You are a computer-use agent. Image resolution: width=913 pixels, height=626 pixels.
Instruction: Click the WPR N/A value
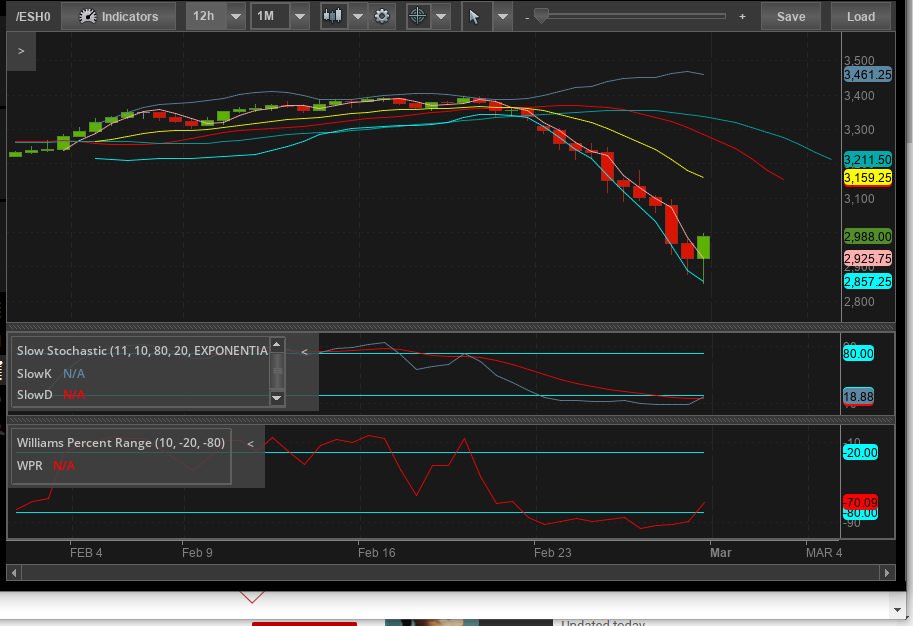tap(64, 466)
